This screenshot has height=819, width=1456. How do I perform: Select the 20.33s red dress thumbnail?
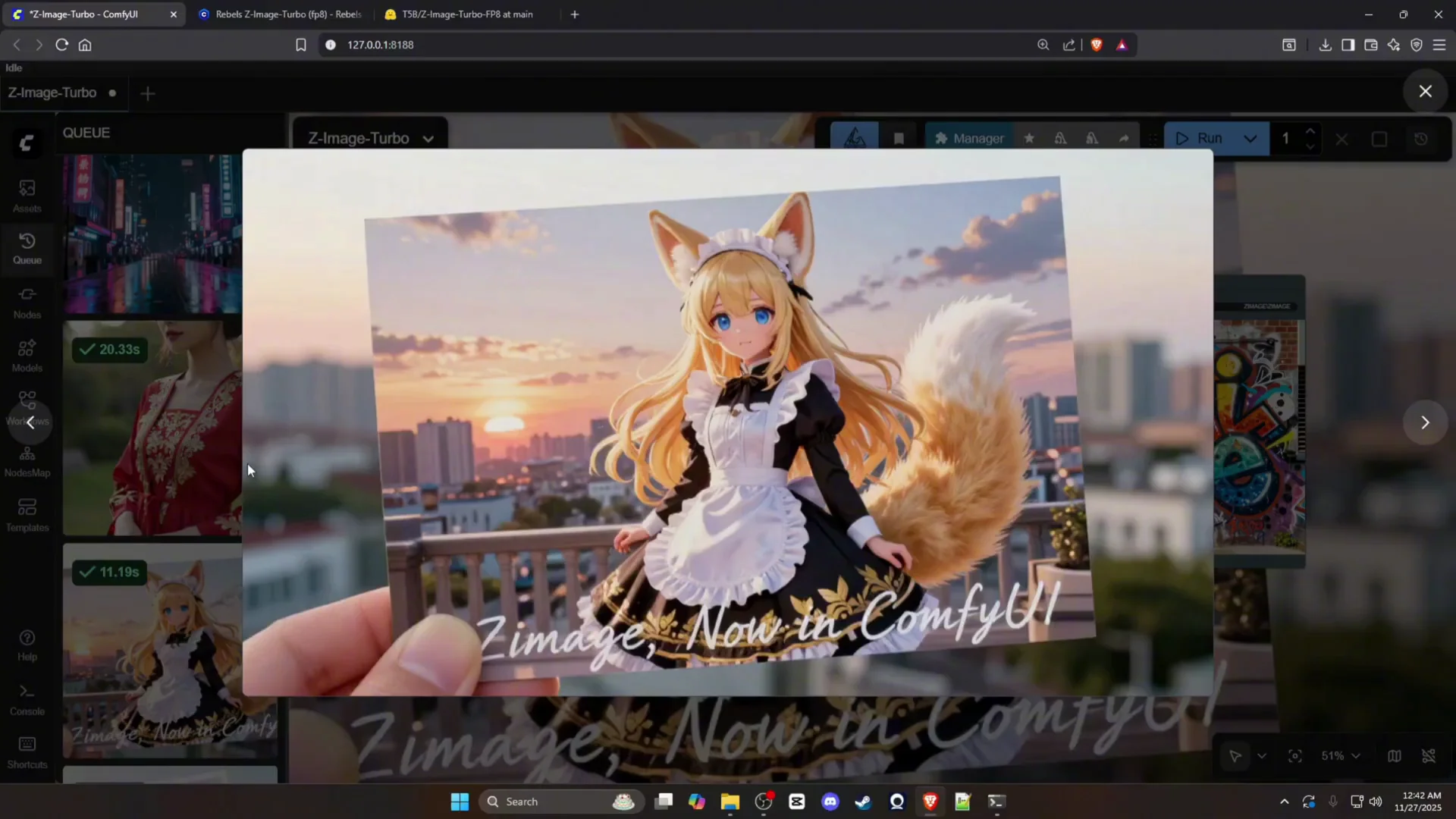(152, 428)
